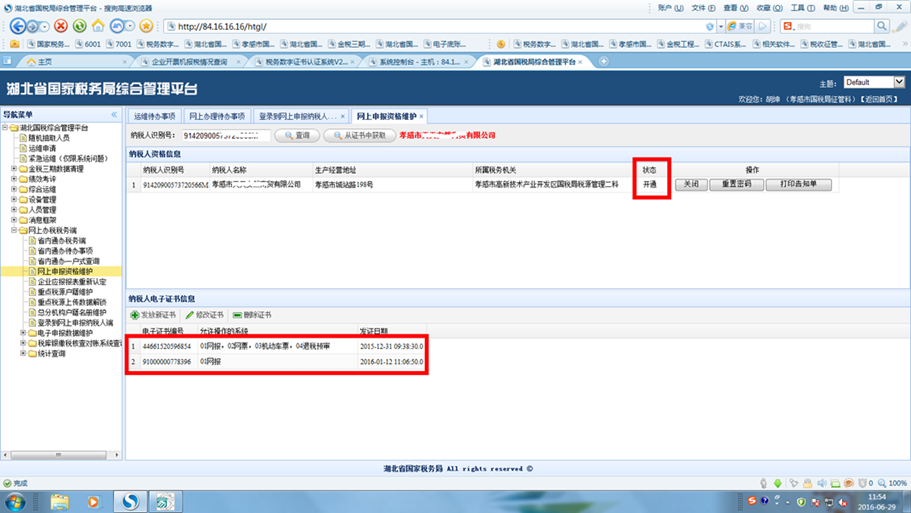911x513 pixels.
Task: Open the 文件(F) menu
Action: (704, 8)
